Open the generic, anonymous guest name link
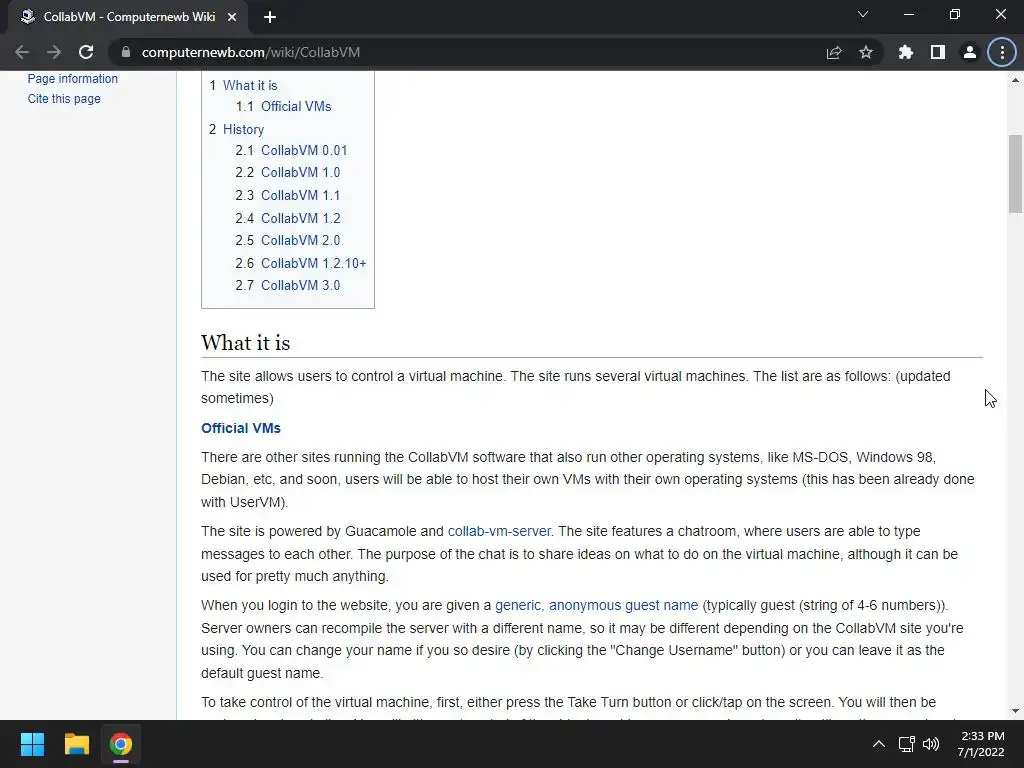1024x768 pixels. point(596,605)
